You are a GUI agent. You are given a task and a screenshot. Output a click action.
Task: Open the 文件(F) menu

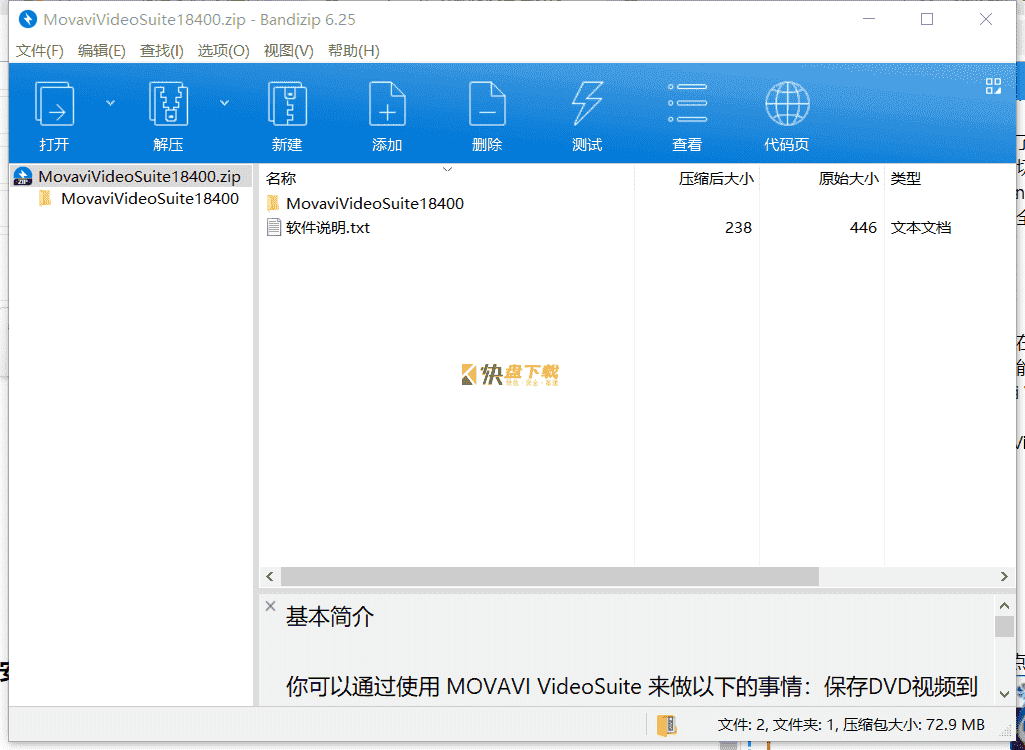pos(39,50)
